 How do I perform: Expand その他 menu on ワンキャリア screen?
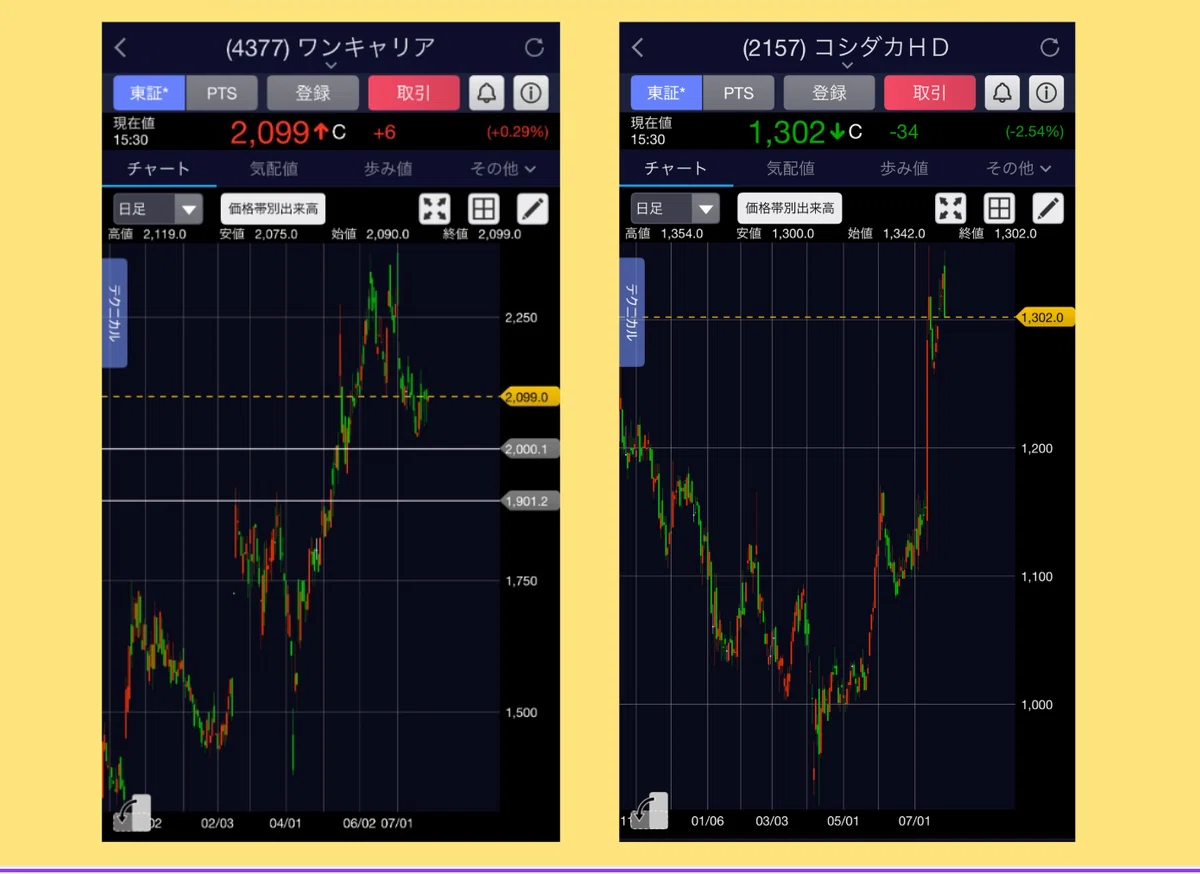(503, 169)
